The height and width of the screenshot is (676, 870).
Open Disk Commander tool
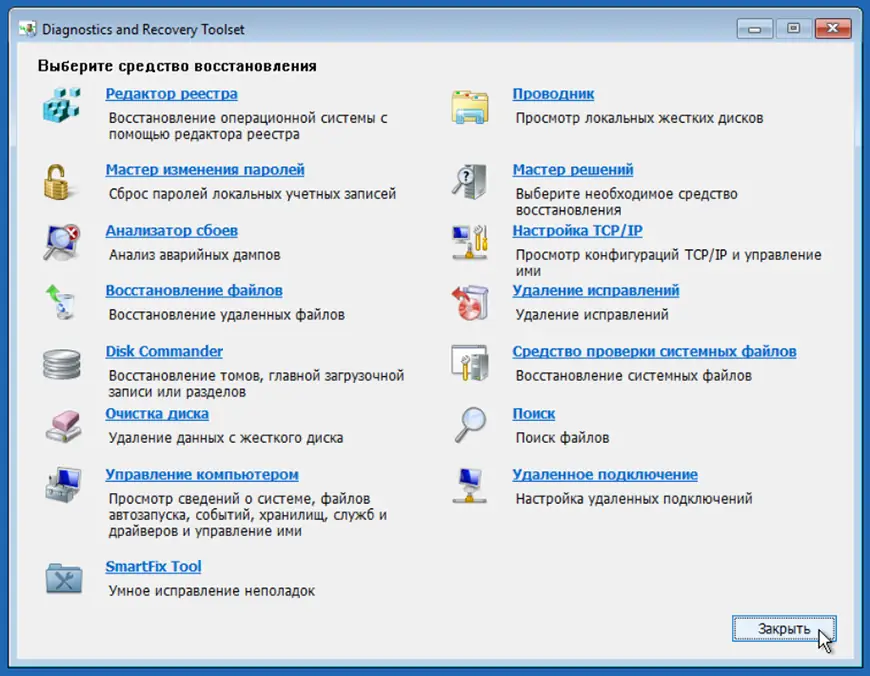pyautogui.click(x=163, y=351)
